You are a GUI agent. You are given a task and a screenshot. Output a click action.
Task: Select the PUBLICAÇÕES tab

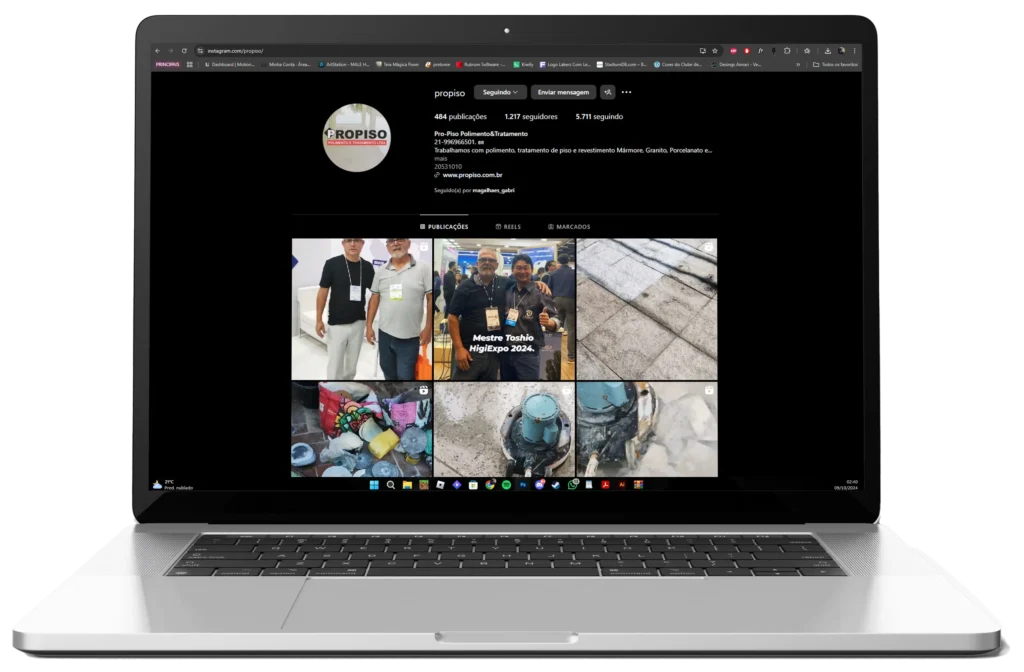(444, 227)
